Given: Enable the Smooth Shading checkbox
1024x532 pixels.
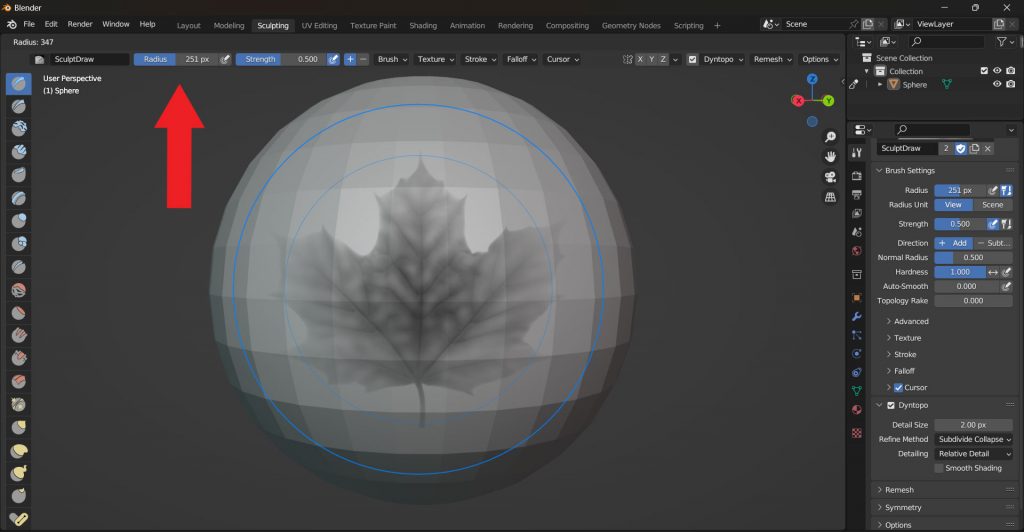Looking at the screenshot, I should (x=938, y=468).
